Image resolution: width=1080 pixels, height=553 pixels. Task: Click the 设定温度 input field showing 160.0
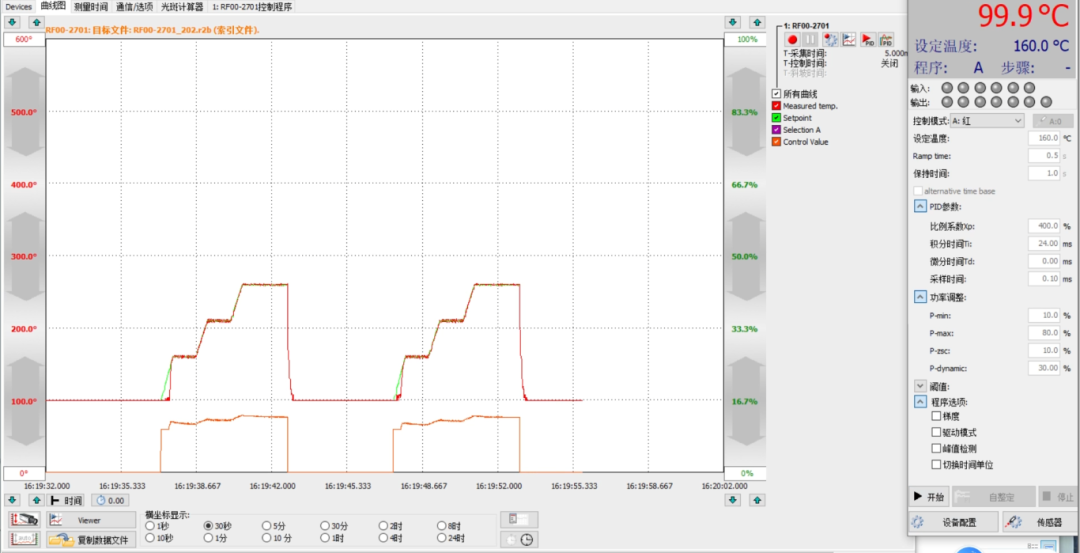(1043, 138)
